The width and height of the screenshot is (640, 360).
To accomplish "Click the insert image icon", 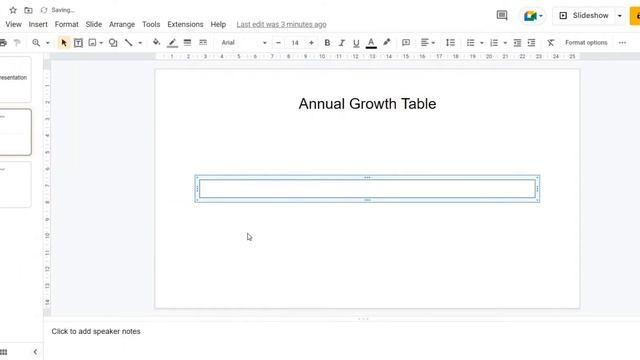I will click(x=92, y=42).
